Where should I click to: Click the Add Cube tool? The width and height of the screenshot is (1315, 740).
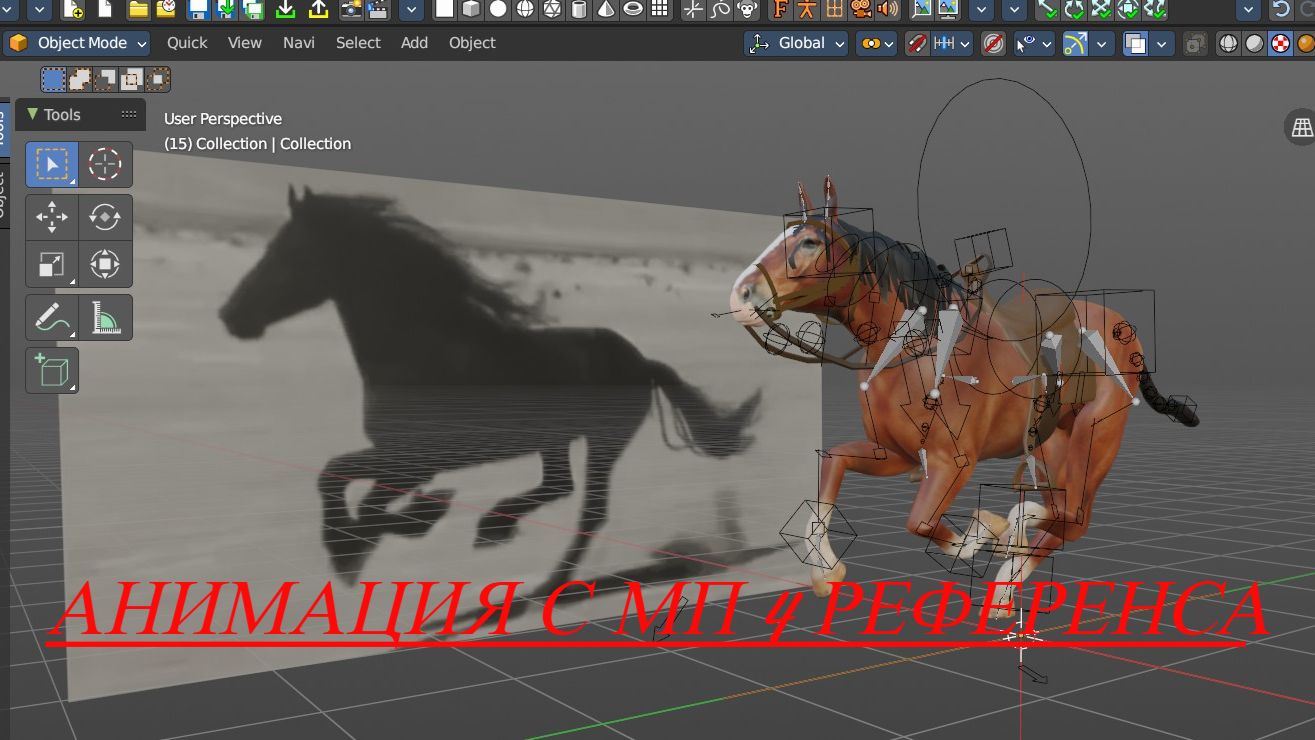pyautogui.click(x=51, y=371)
